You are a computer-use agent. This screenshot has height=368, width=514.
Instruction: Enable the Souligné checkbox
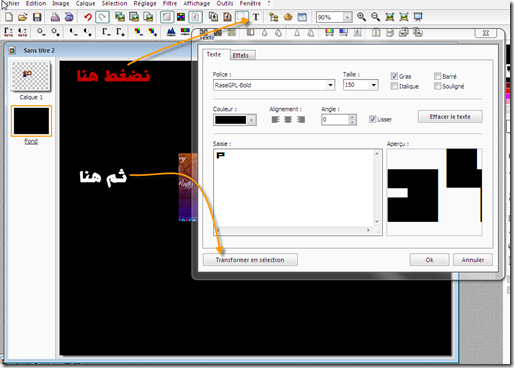pyautogui.click(x=437, y=86)
